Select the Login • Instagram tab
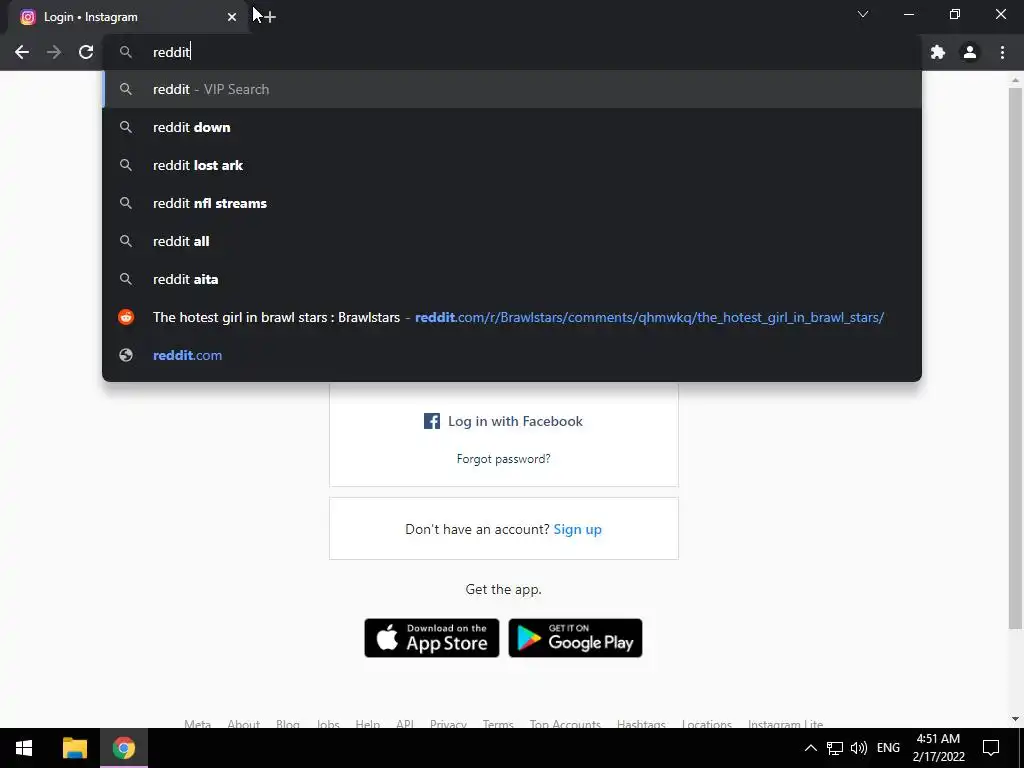The image size is (1024, 768). (128, 17)
